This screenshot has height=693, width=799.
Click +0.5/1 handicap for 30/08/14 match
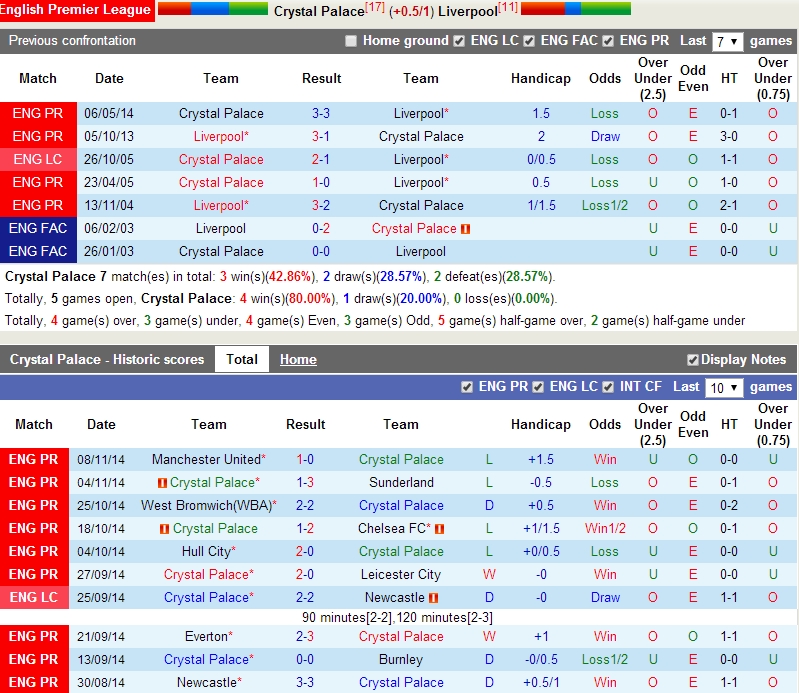(541, 682)
